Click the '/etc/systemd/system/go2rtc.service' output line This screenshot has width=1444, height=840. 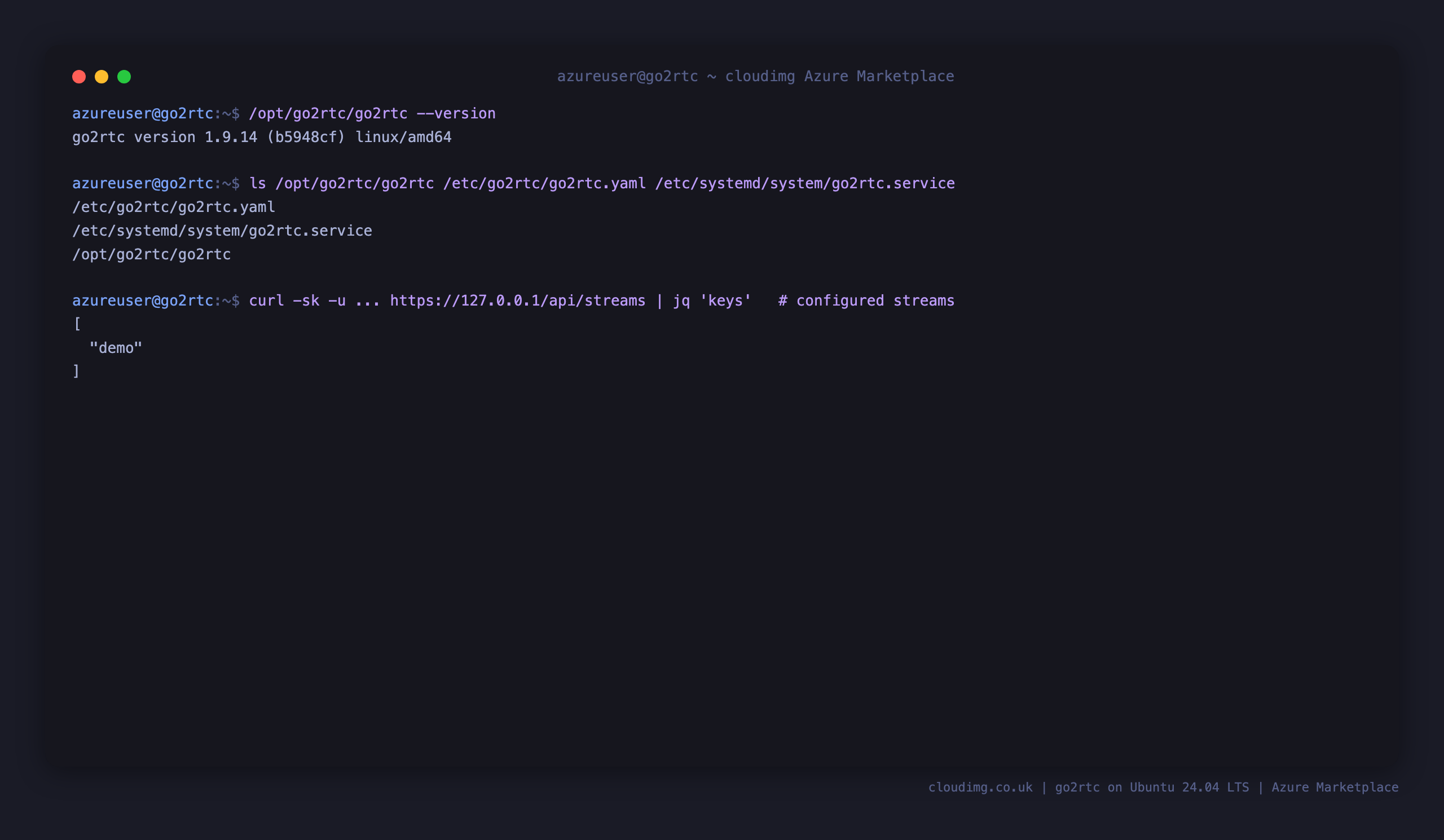click(x=222, y=231)
